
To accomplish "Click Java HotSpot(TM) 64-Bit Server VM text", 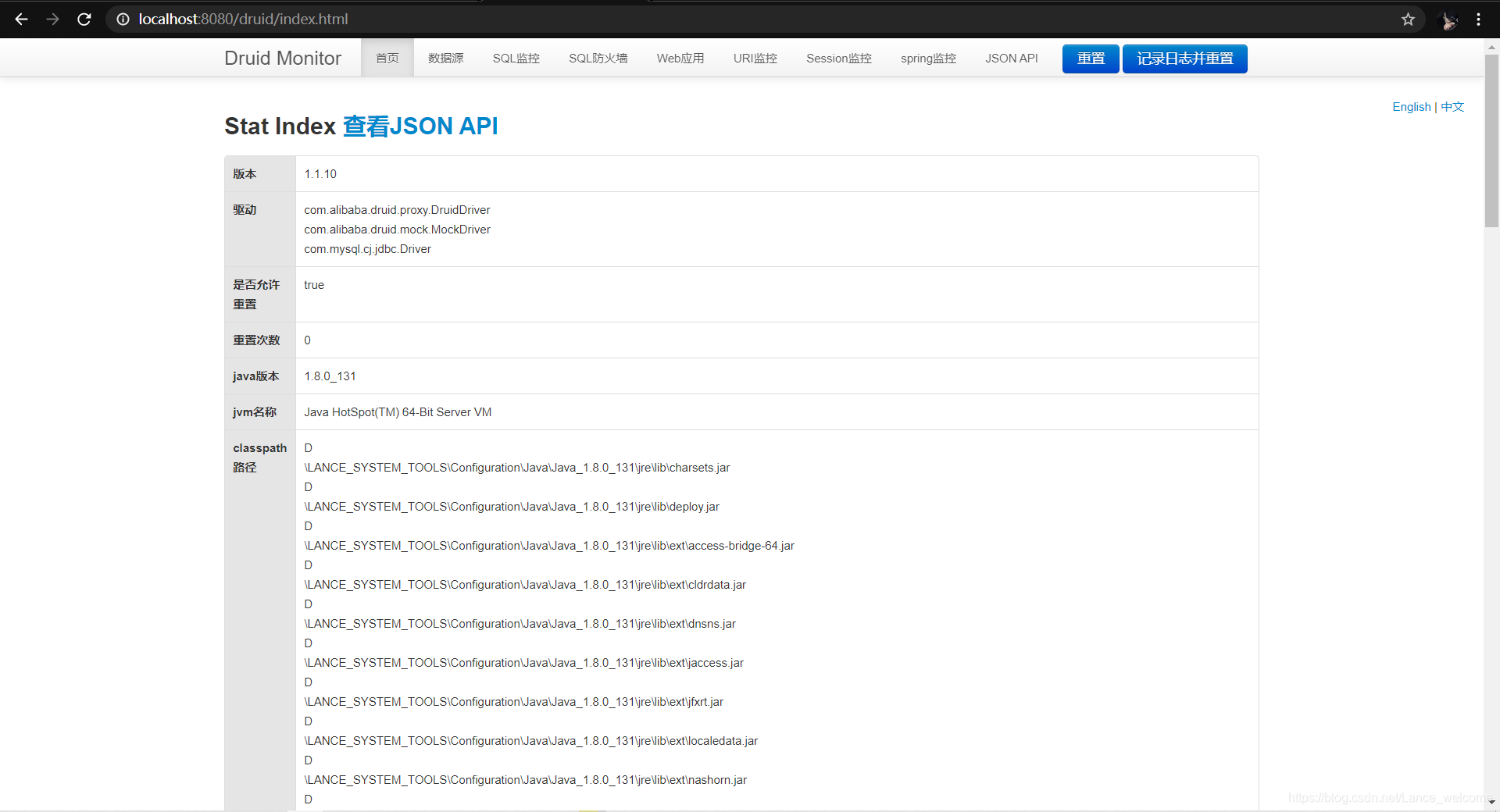I will [398, 412].
